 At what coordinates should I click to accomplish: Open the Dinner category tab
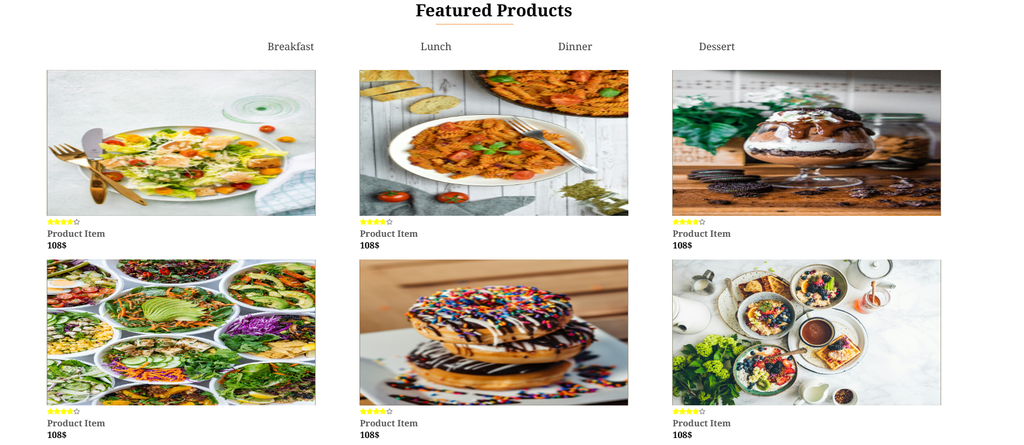pos(575,47)
